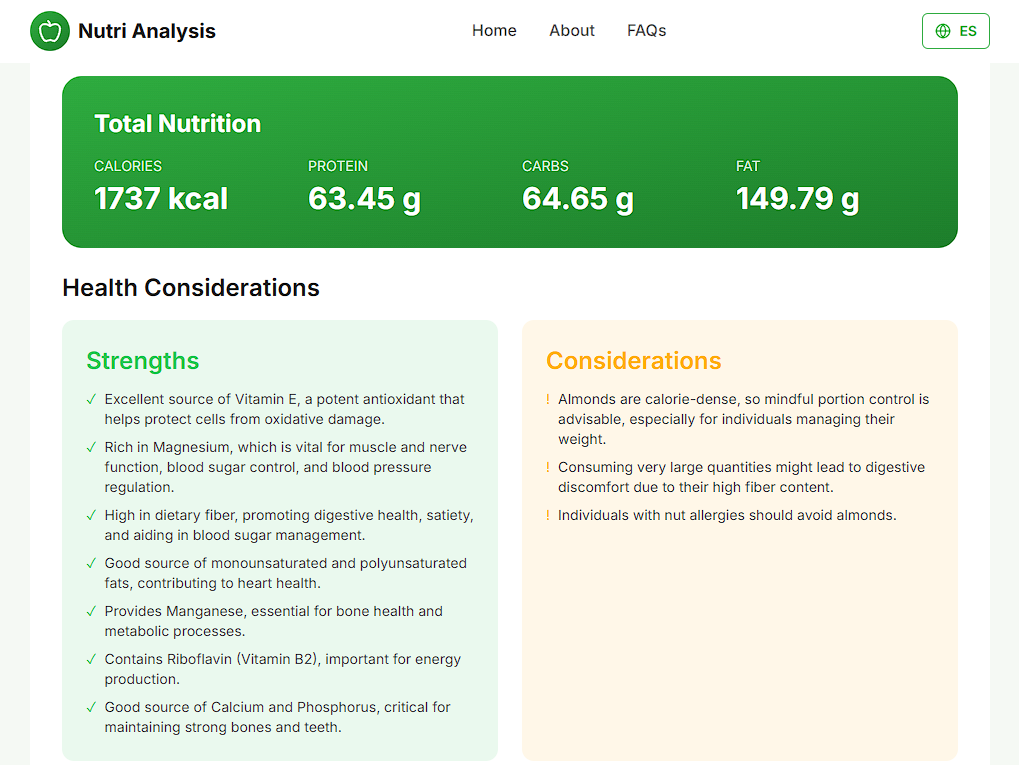The image size is (1019, 765).
Task: Click the Provides Manganese text
Action: click(x=274, y=621)
